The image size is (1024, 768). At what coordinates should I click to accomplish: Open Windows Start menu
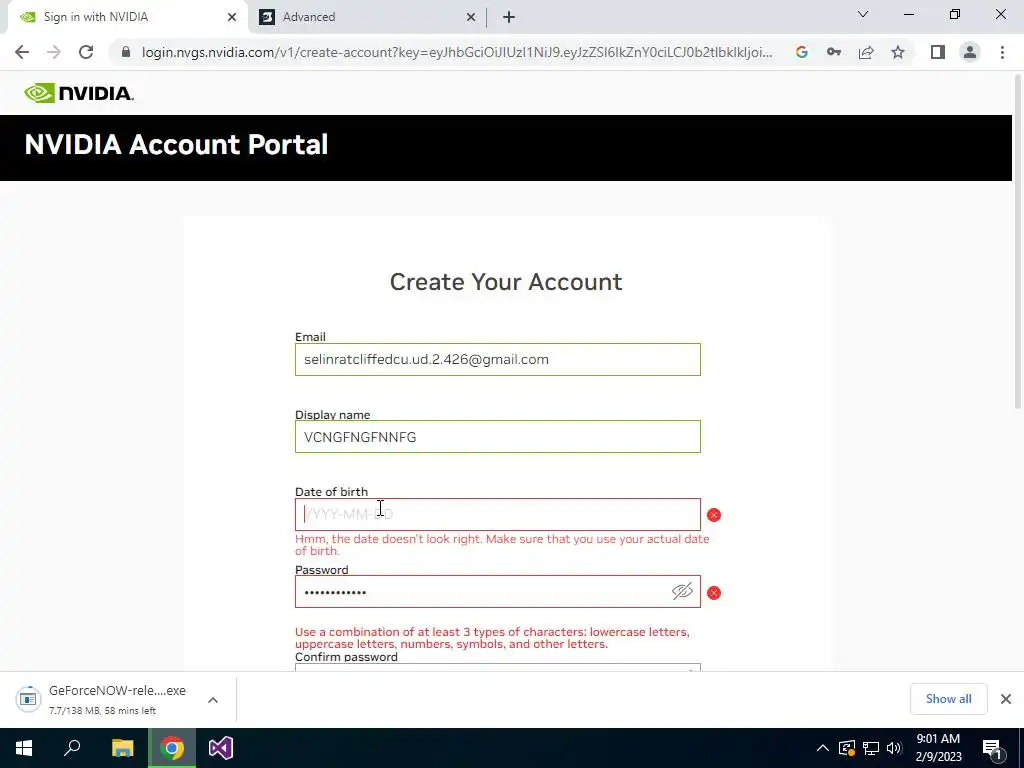pos(24,748)
